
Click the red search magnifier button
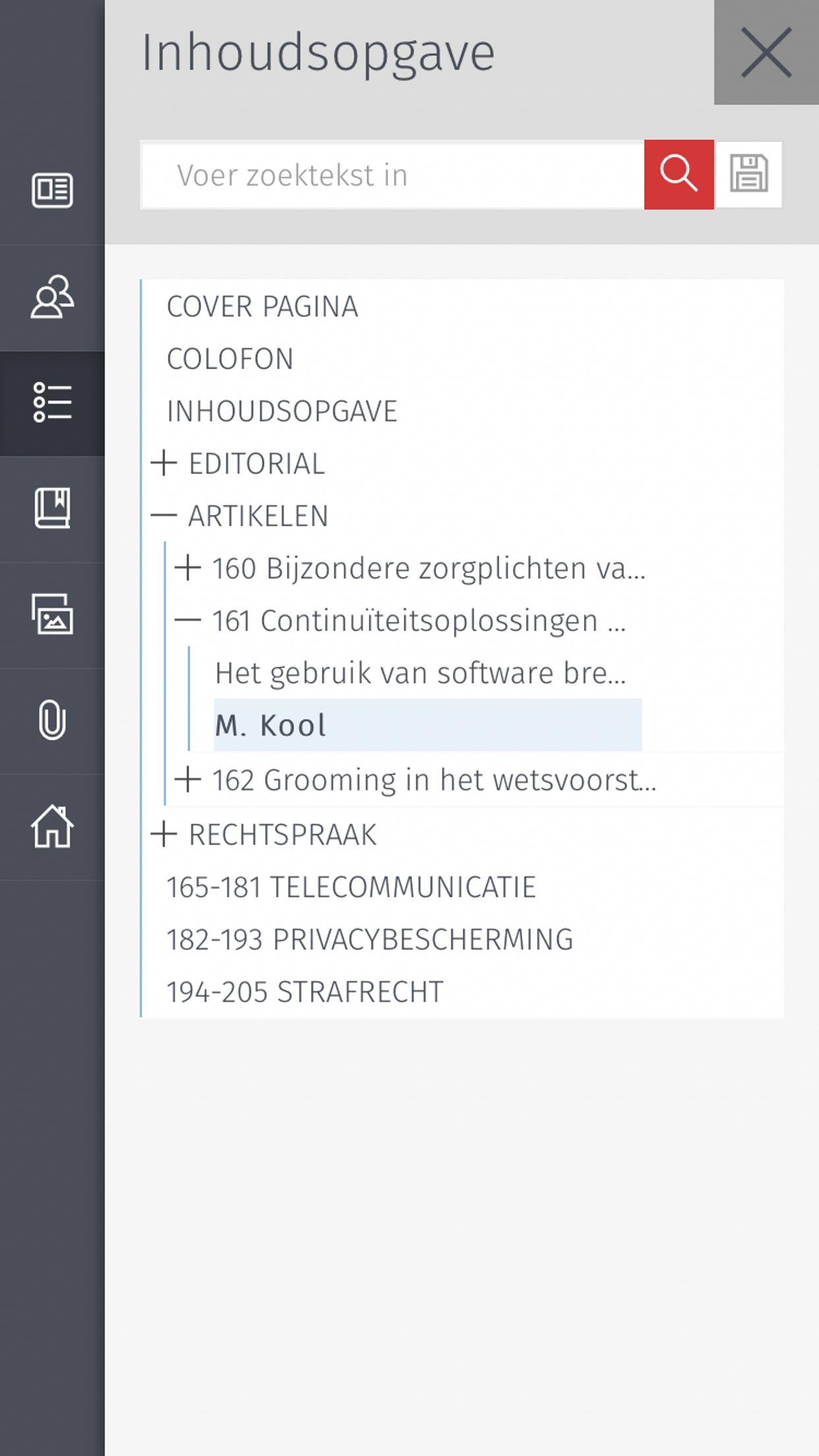(679, 175)
